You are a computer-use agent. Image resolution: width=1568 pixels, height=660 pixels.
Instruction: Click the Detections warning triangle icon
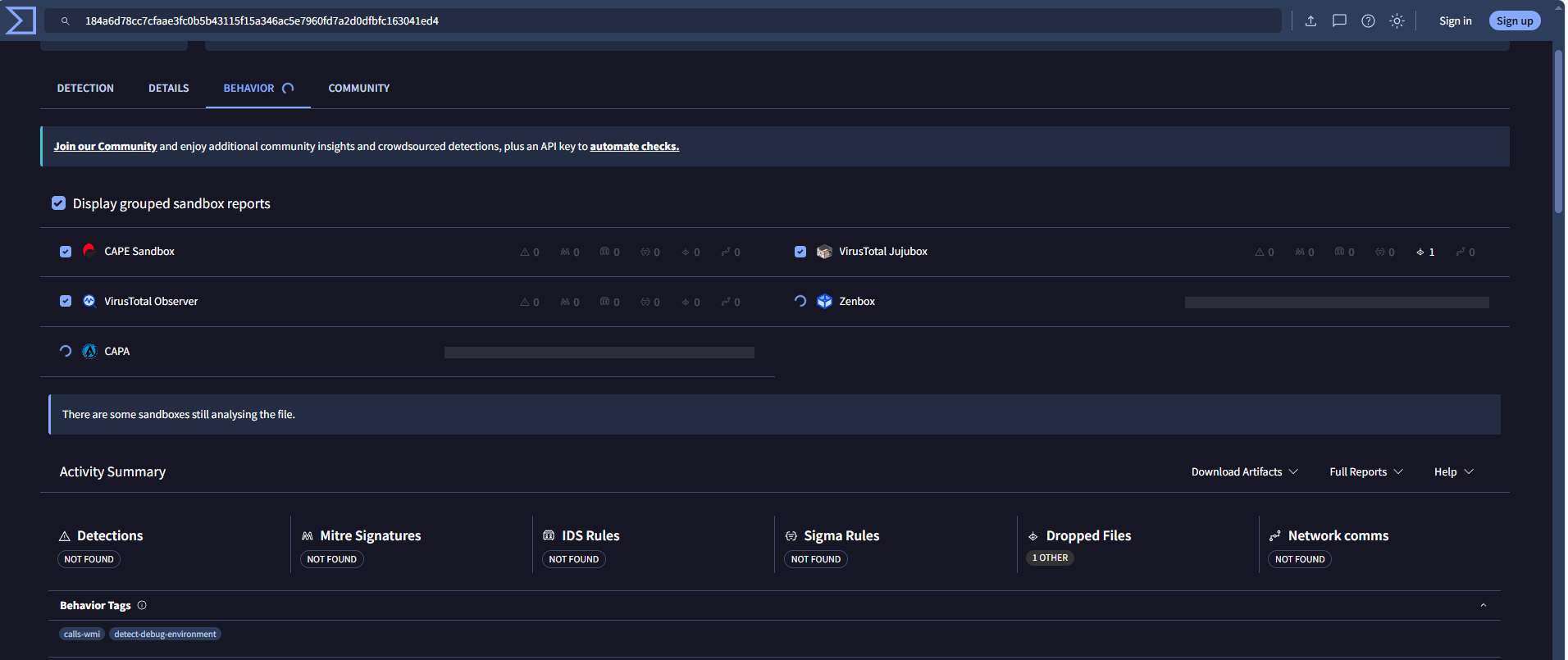click(65, 536)
